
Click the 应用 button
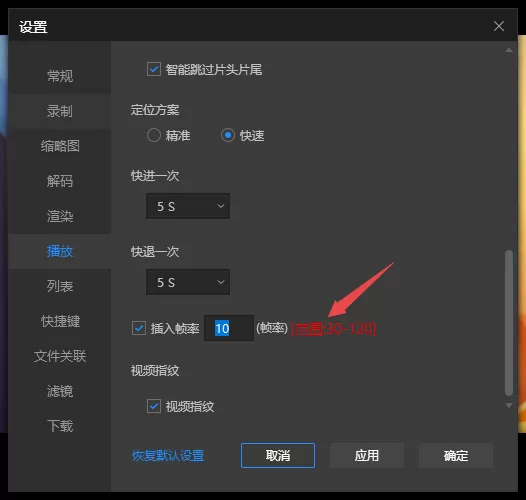click(x=367, y=455)
